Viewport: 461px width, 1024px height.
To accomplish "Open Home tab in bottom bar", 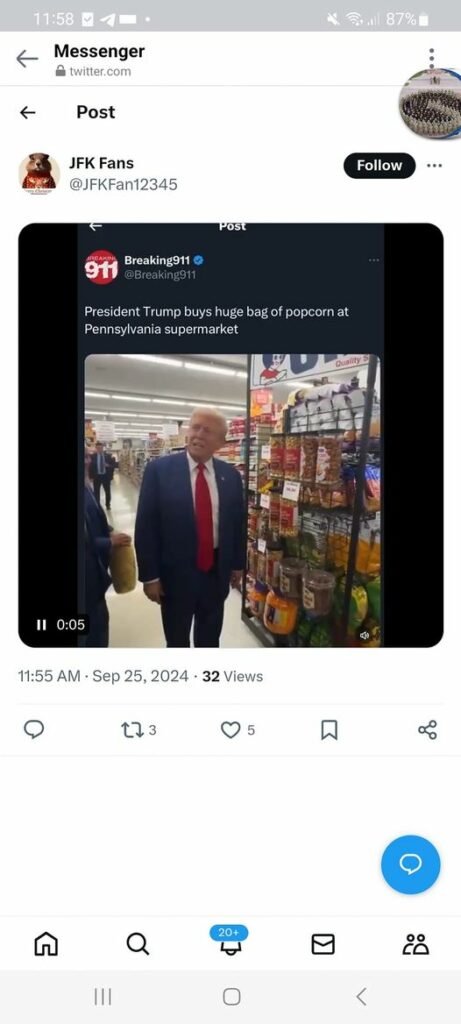I will point(46,944).
